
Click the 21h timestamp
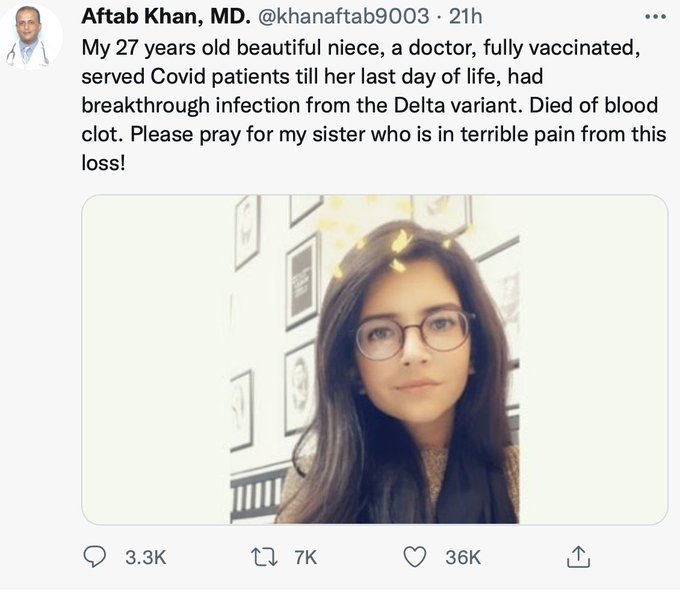click(x=465, y=17)
